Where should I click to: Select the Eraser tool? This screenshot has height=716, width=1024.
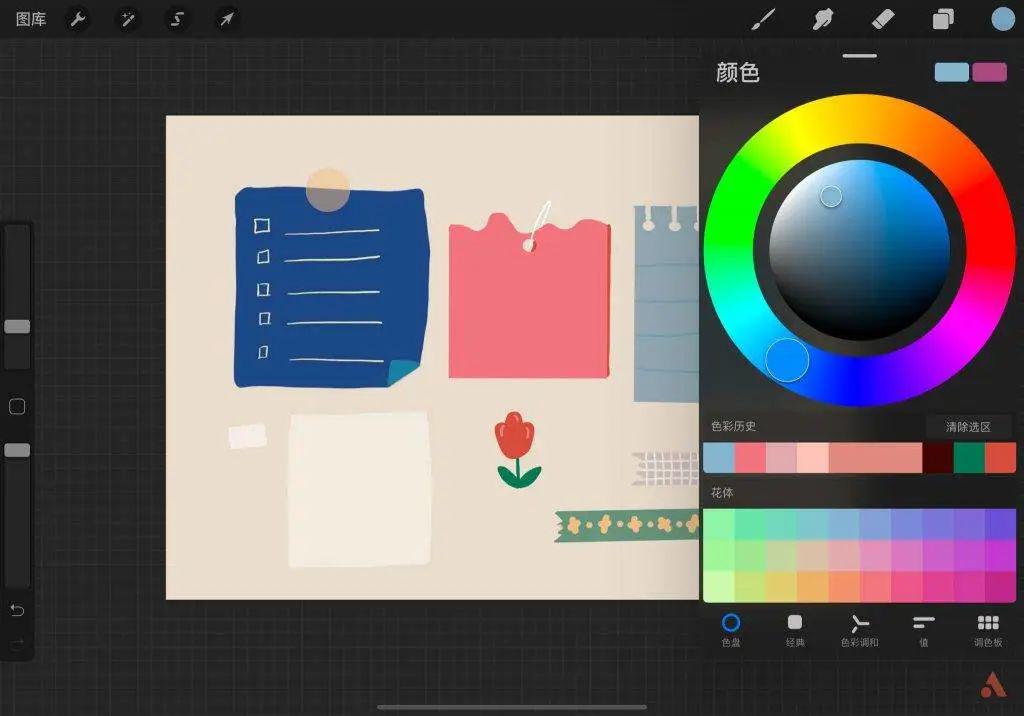883,20
